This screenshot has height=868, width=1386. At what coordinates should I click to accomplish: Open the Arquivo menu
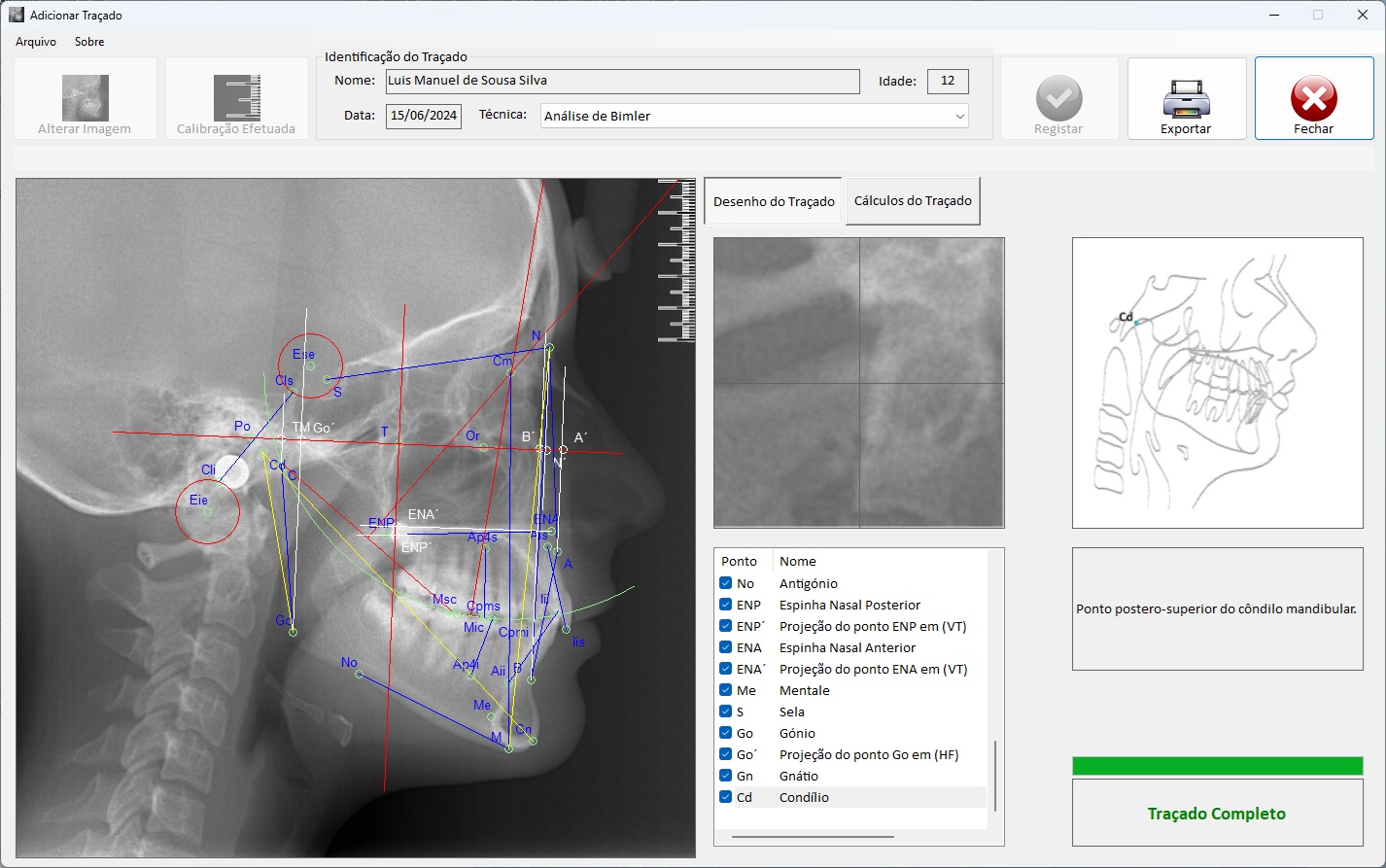pyautogui.click(x=36, y=42)
